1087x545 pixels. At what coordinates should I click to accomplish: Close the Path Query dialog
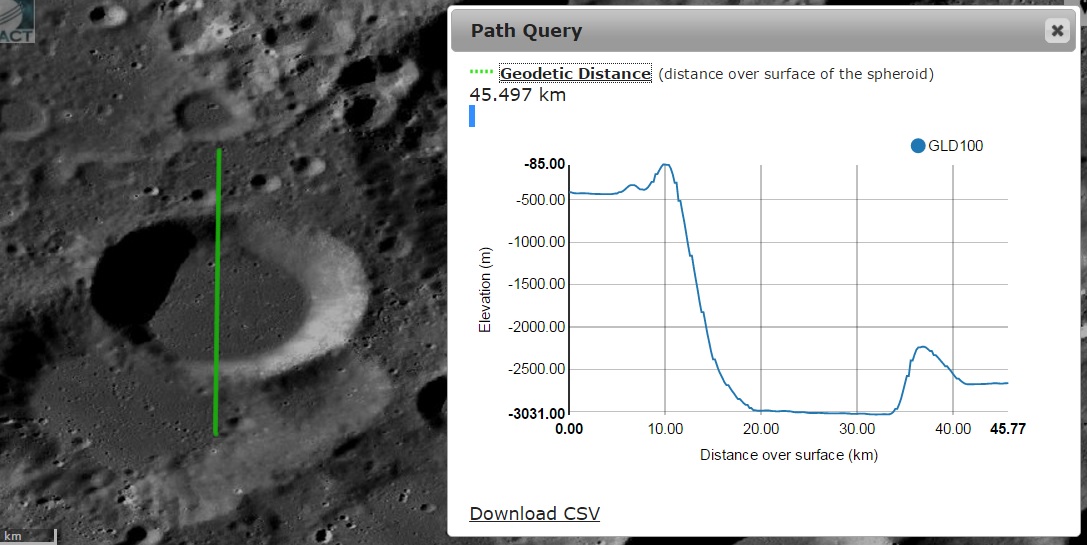tap(1056, 31)
